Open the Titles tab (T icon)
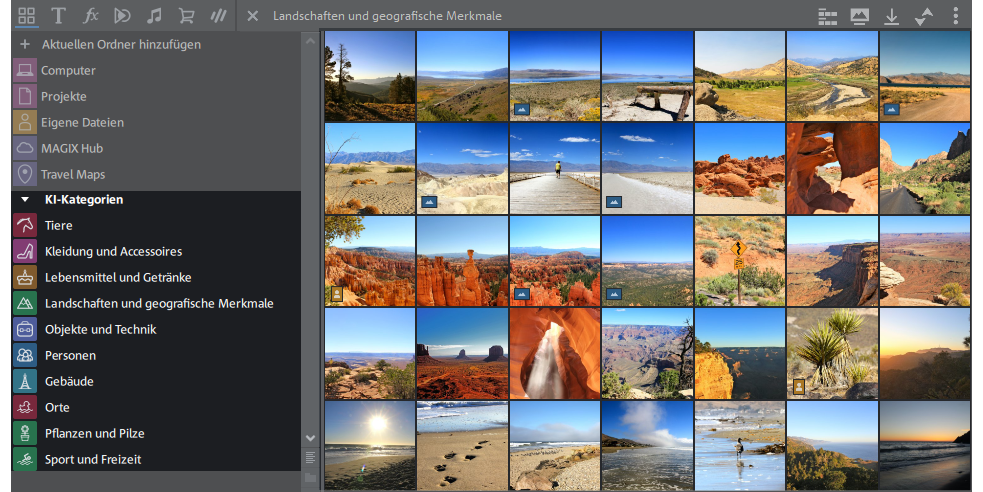The image size is (983, 492). [58, 16]
